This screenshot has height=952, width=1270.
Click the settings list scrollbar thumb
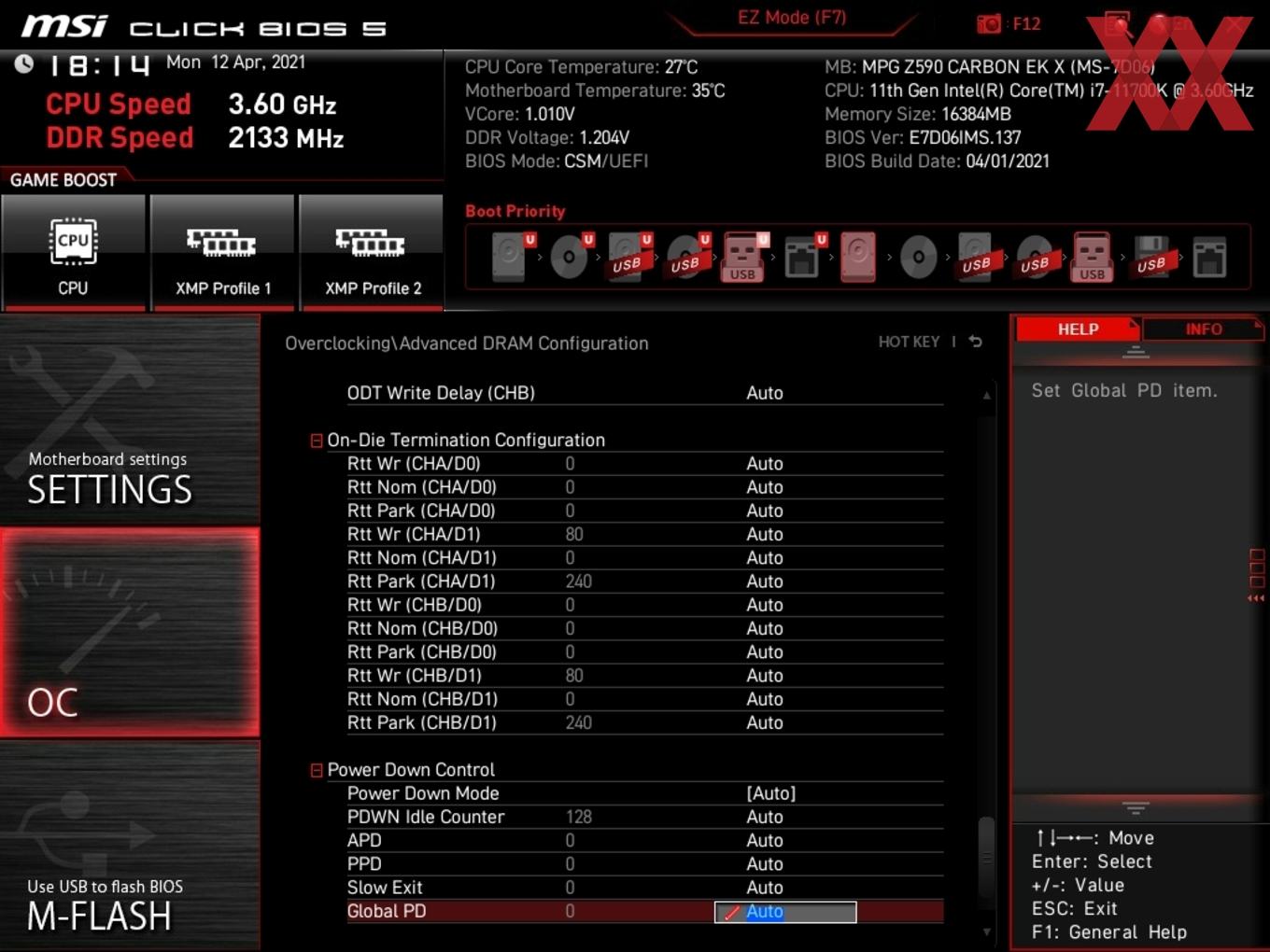[x=986, y=859]
